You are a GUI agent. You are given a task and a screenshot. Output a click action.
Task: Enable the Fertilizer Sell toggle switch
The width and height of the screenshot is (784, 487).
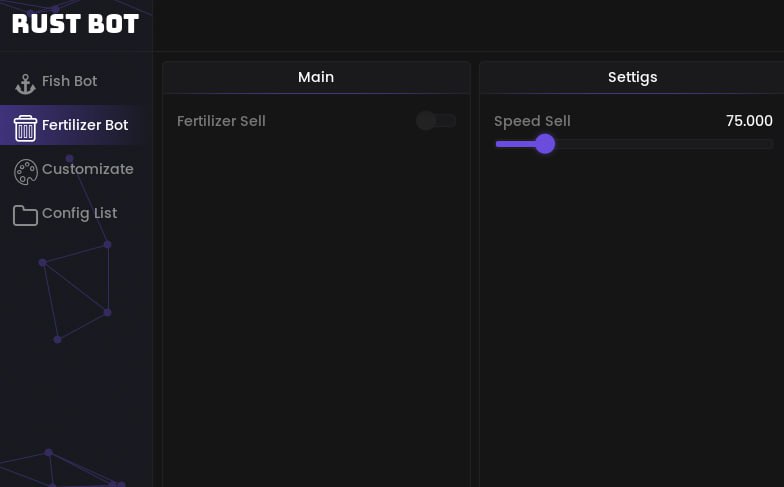436,121
